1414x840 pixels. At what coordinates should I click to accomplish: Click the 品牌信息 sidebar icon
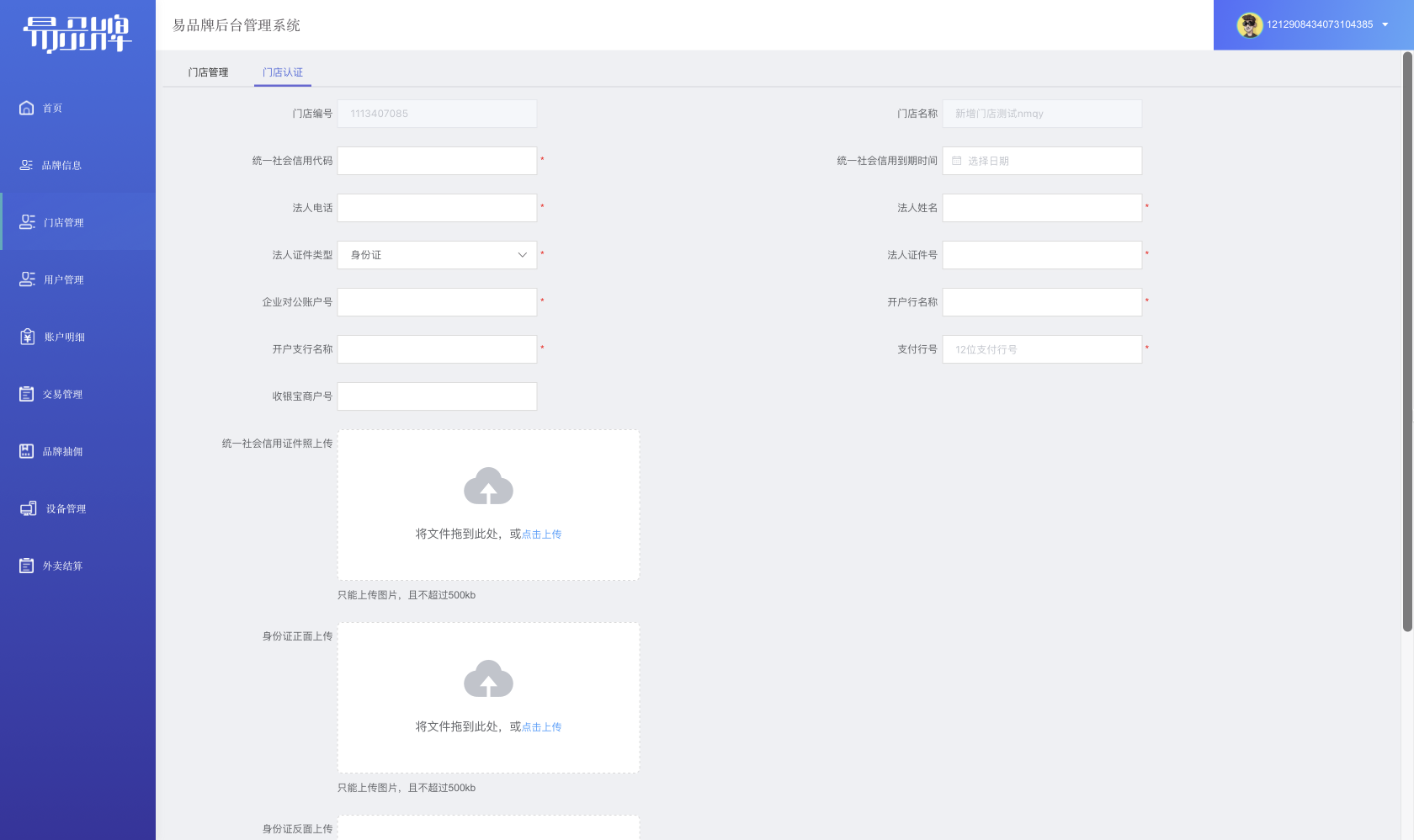[26, 165]
